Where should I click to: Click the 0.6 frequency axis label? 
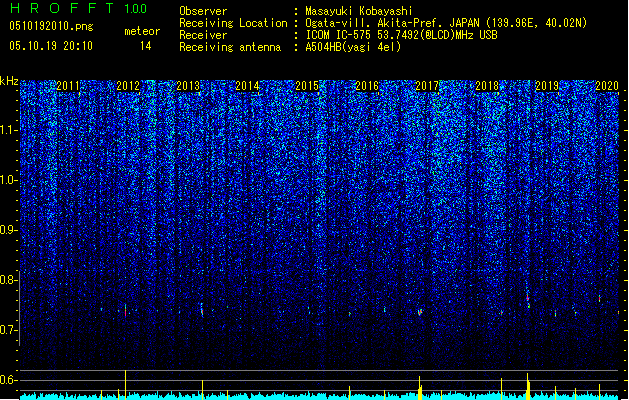(x=8, y=380)
